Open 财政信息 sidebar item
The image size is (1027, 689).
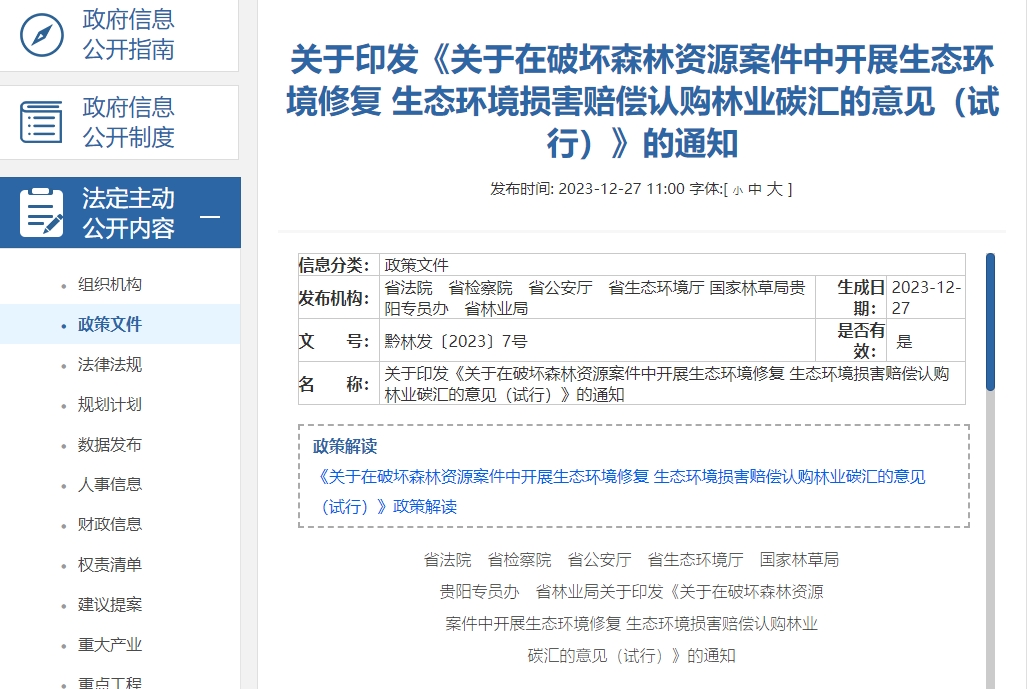click(x=109, y=524)
